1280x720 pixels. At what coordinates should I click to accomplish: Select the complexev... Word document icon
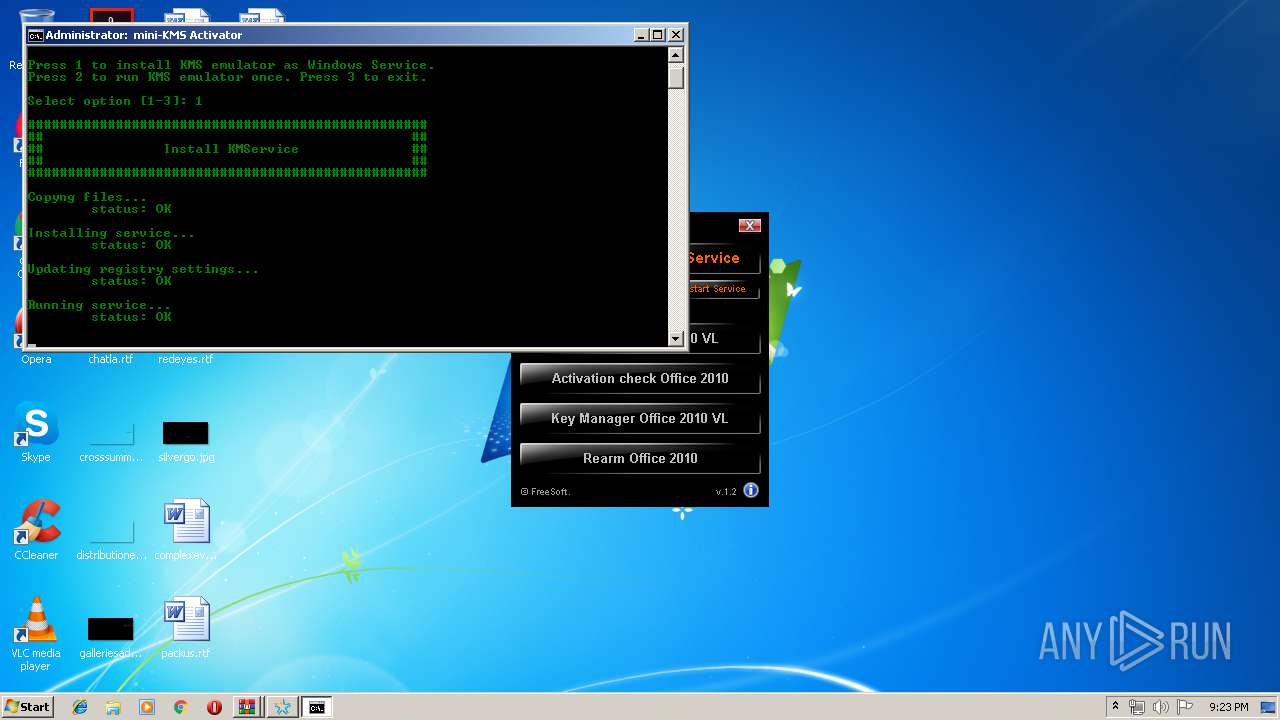tap(186, 523)
